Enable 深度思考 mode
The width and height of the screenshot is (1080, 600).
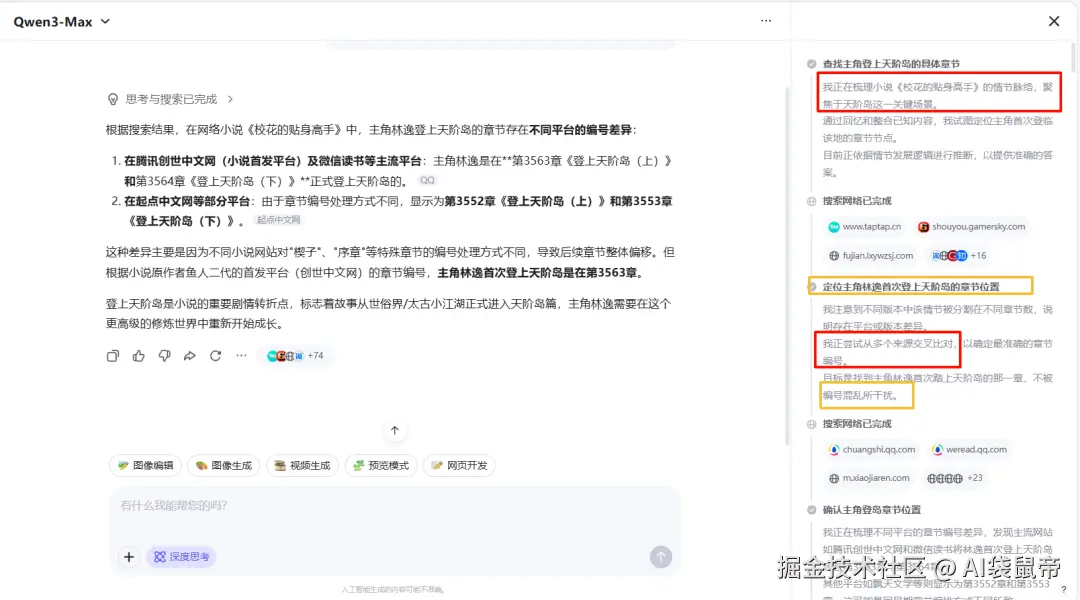(x=180, y=556)
